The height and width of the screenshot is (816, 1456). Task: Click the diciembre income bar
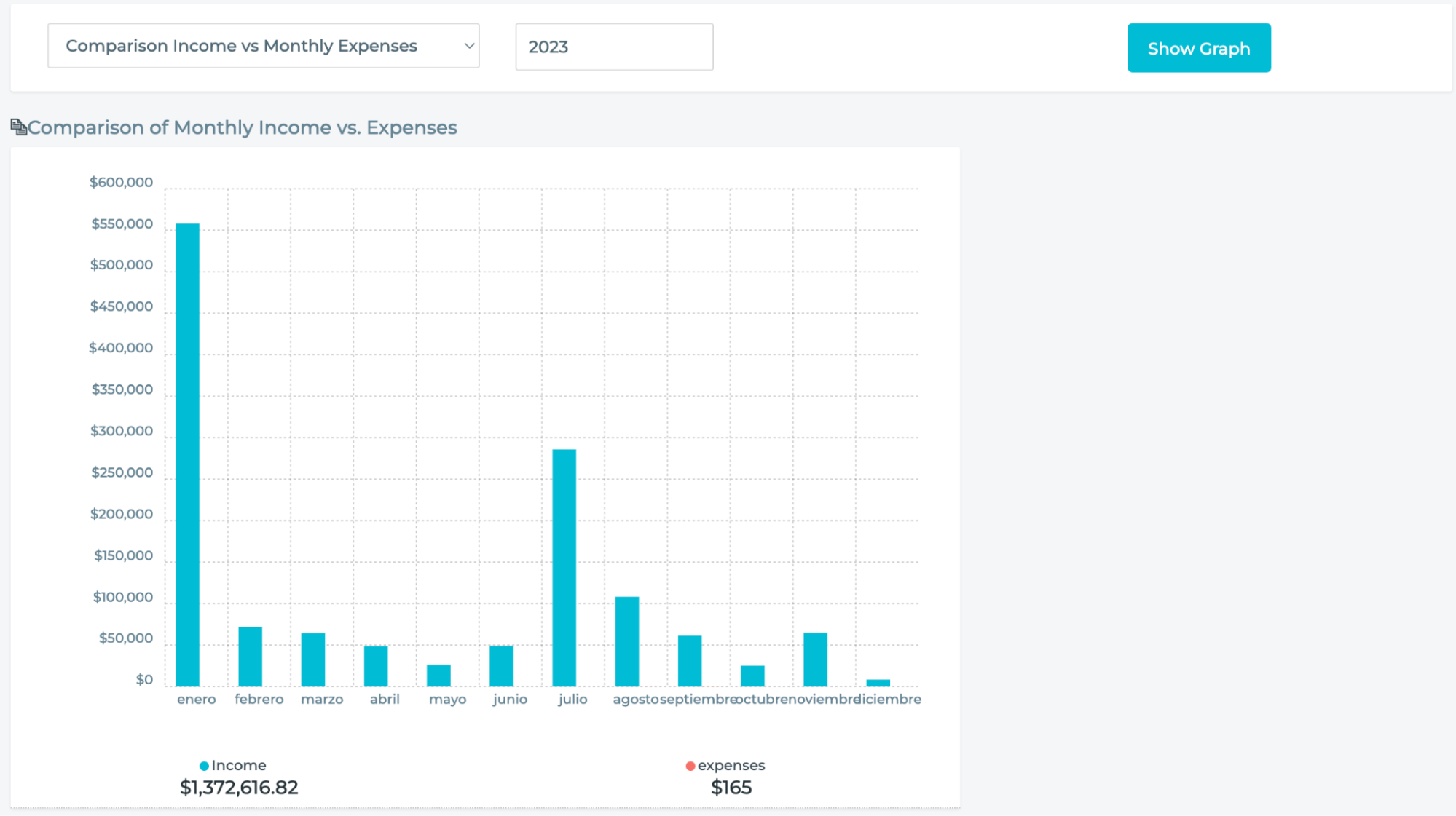878,683
